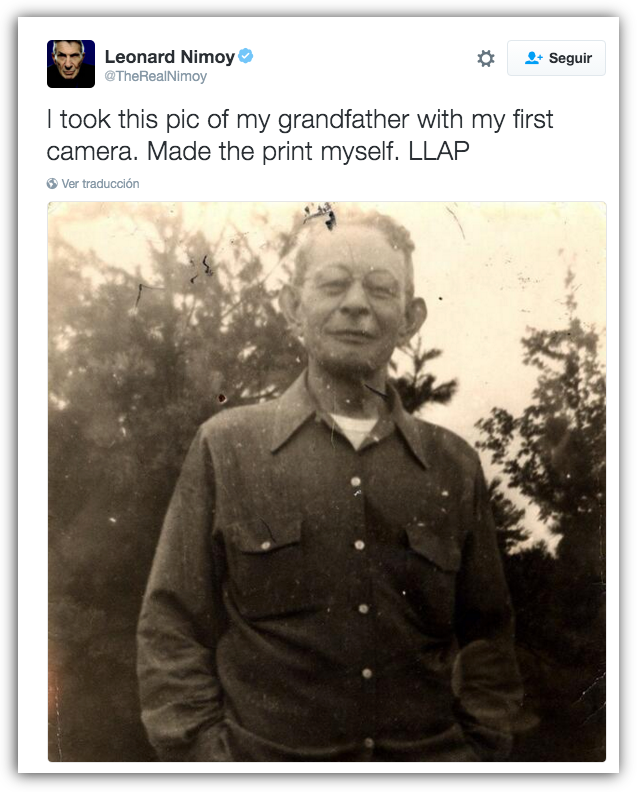Screen dimensions: 637x792
Task: Click the top shirt button in photo
Action: click(356, 481)
